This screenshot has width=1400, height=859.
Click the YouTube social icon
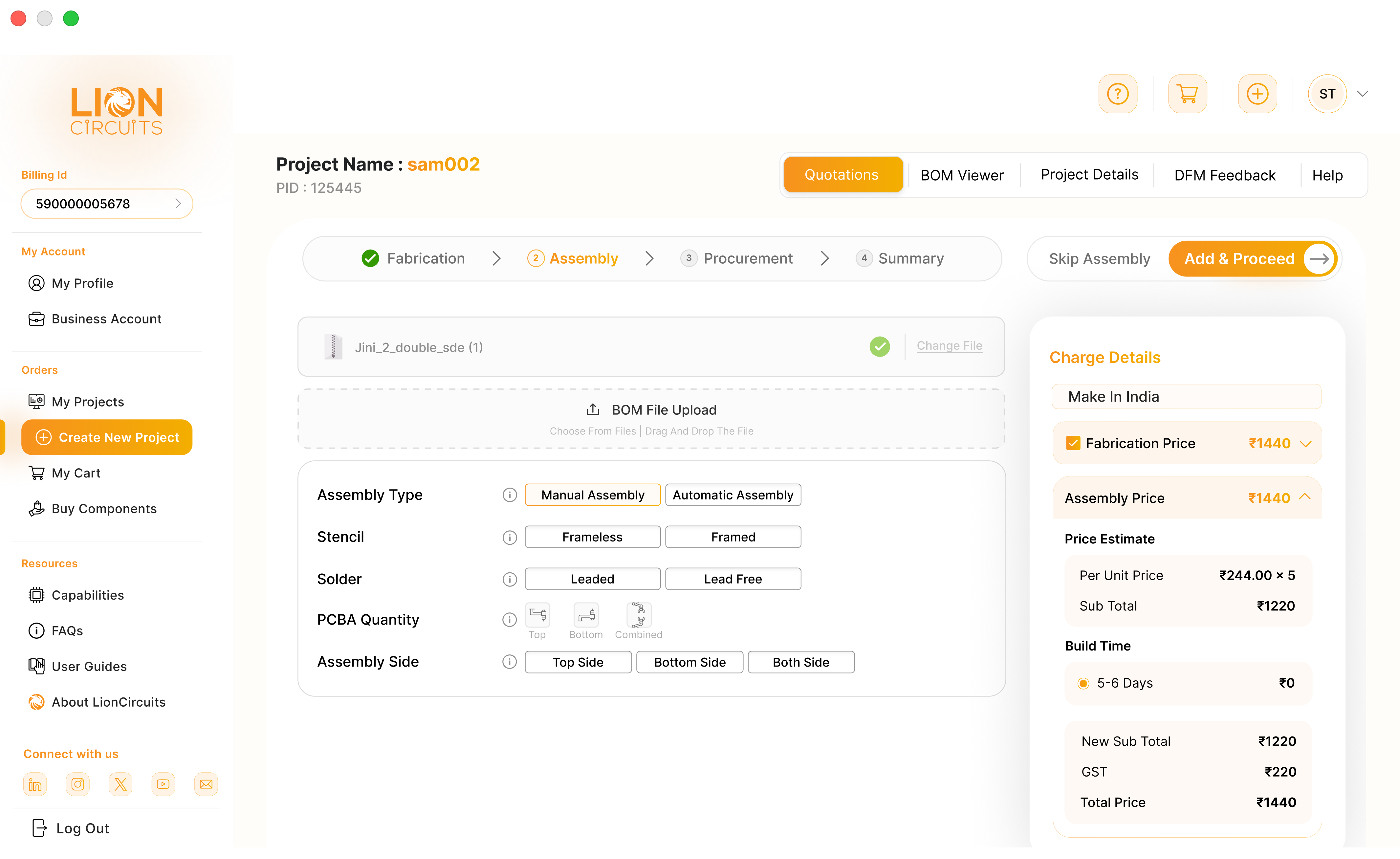point(163,784)
